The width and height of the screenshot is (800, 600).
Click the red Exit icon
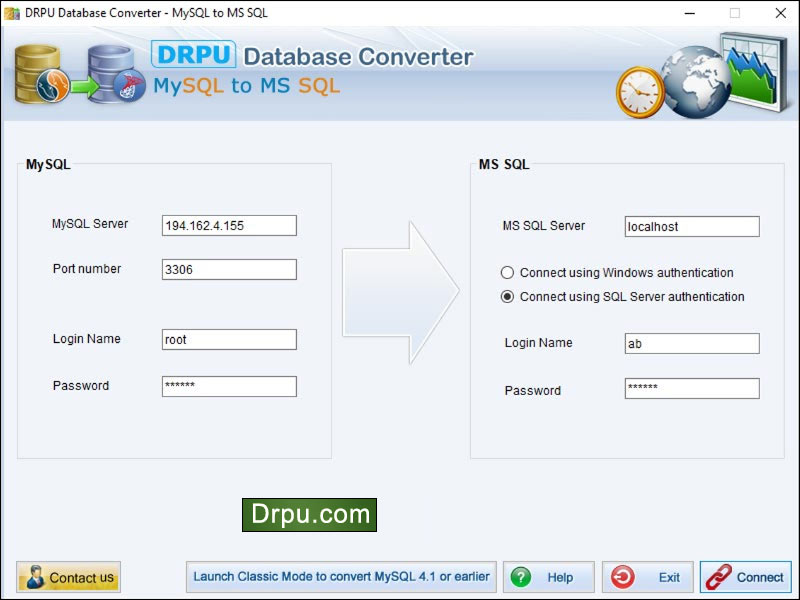pyautogui.click(x=624, y=577)
